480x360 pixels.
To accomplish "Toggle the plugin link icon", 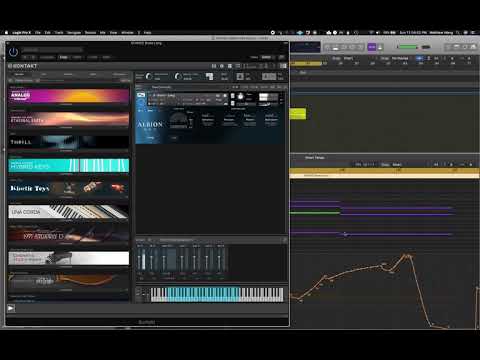I will (282, 57).
